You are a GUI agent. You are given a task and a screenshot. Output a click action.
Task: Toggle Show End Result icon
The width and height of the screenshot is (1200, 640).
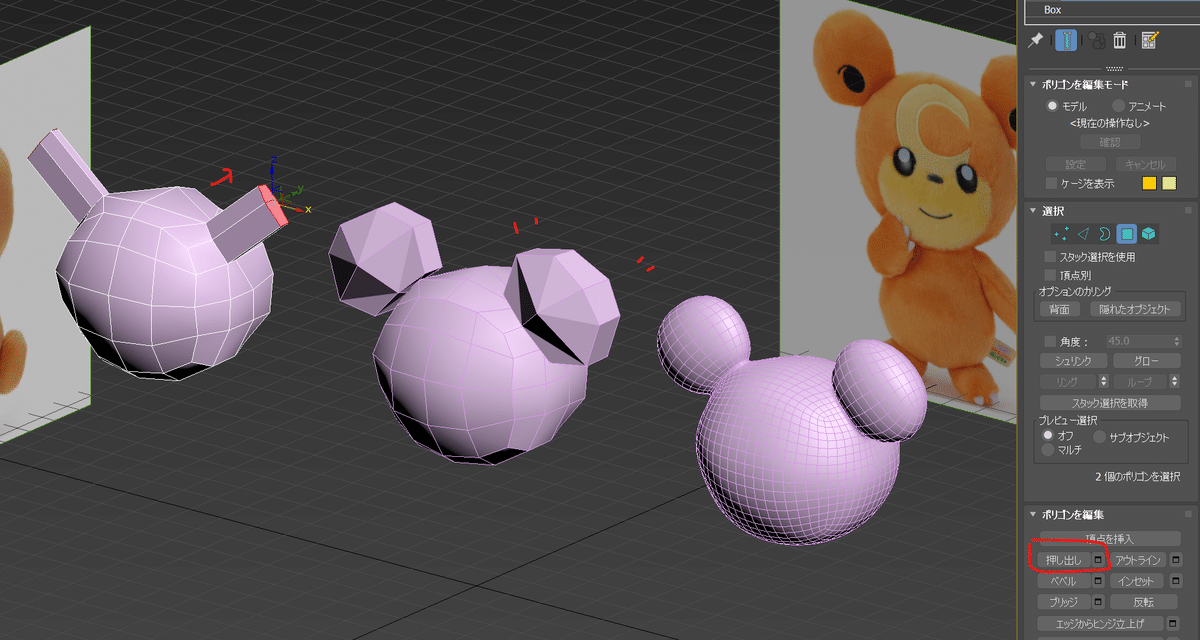1066,40
